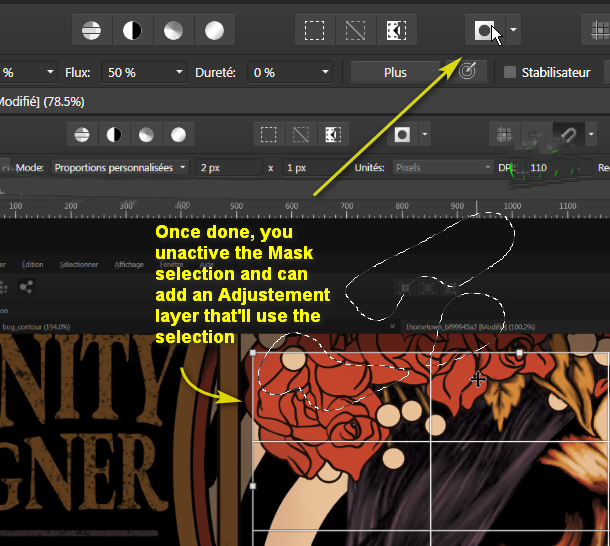Toggle the force pressure target icon
Screen dimensions: 610x546
[467, 71]
